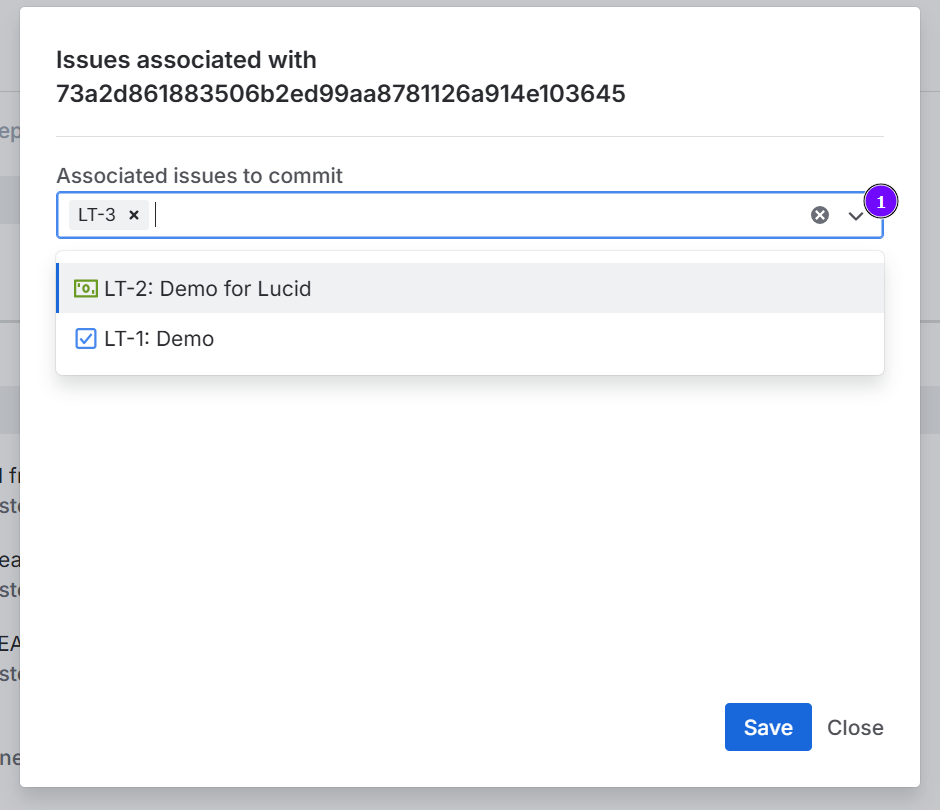Remove the LT-3 chip with its x
The width and height of the screenshot is (940, 810).
pyautogui.click(x=134, y=215)
